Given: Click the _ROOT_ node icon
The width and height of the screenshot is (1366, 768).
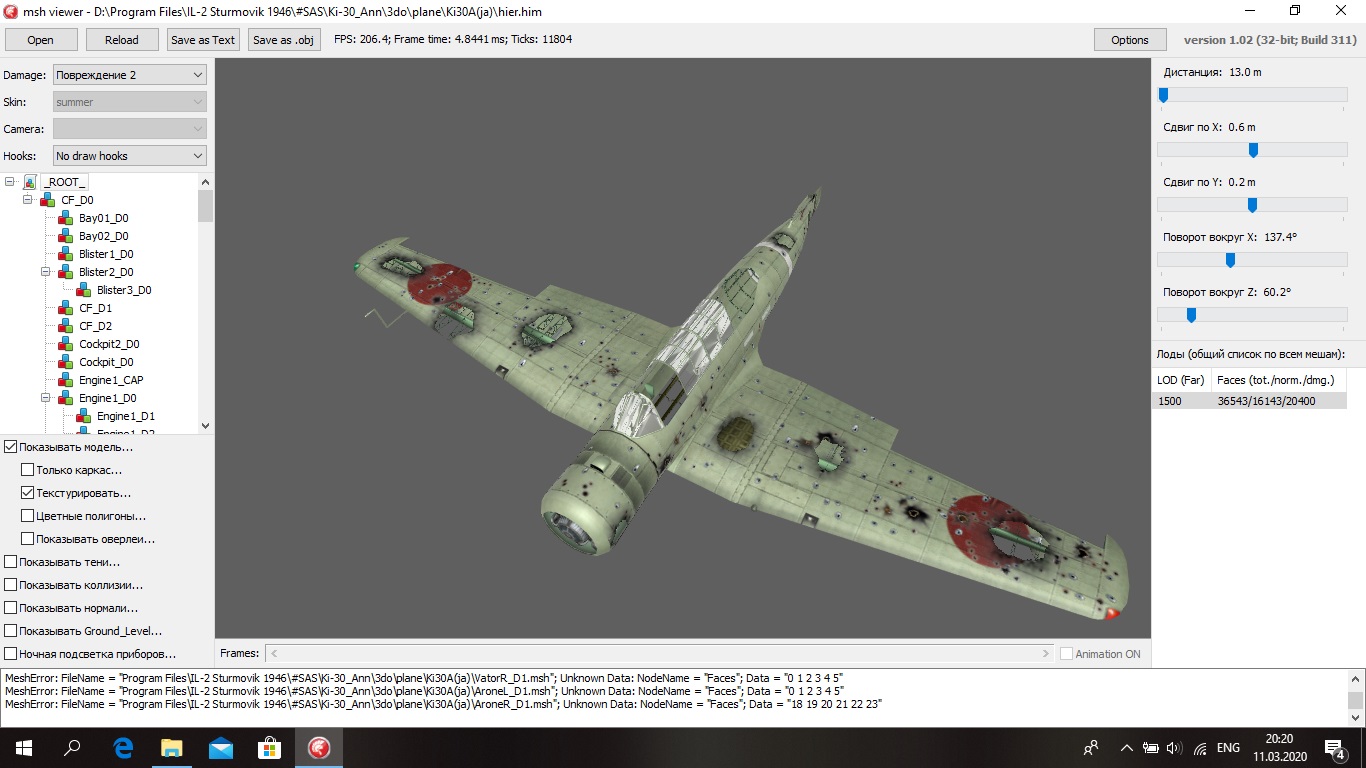Looking at the screenshot, I should point(30,182).
